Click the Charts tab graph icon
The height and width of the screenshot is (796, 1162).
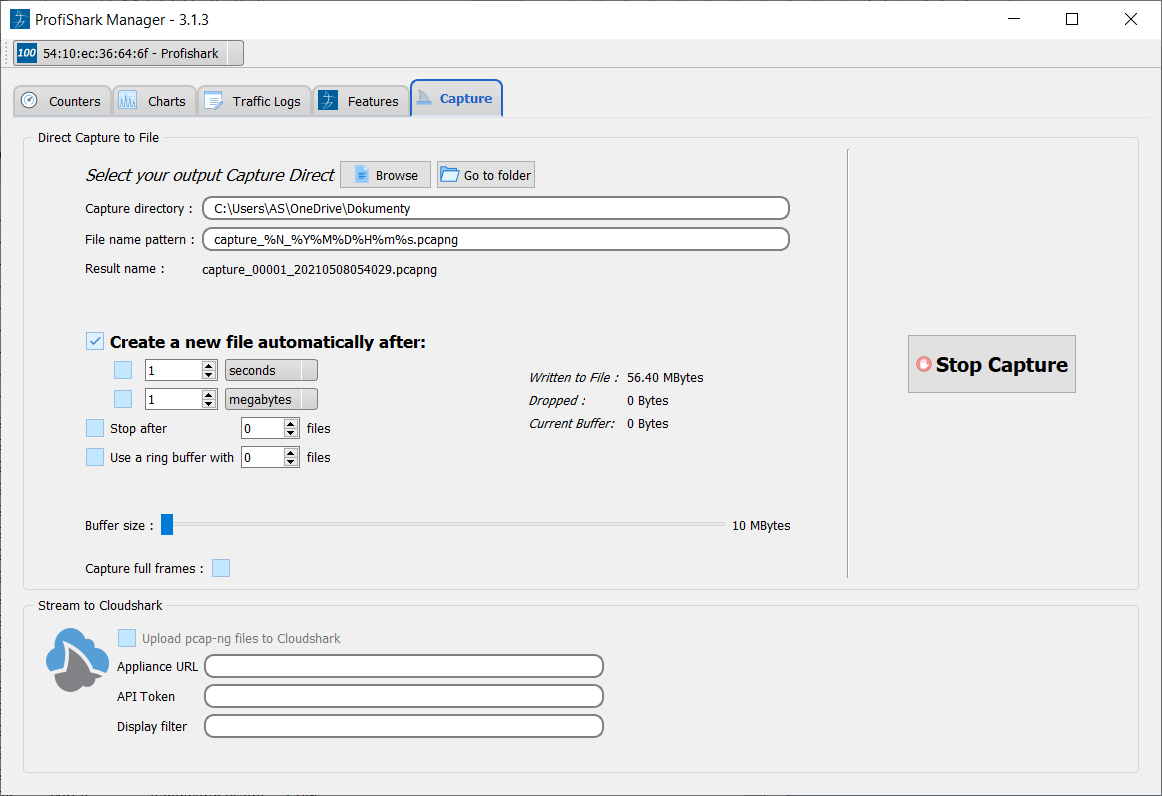tap(127, 101)
